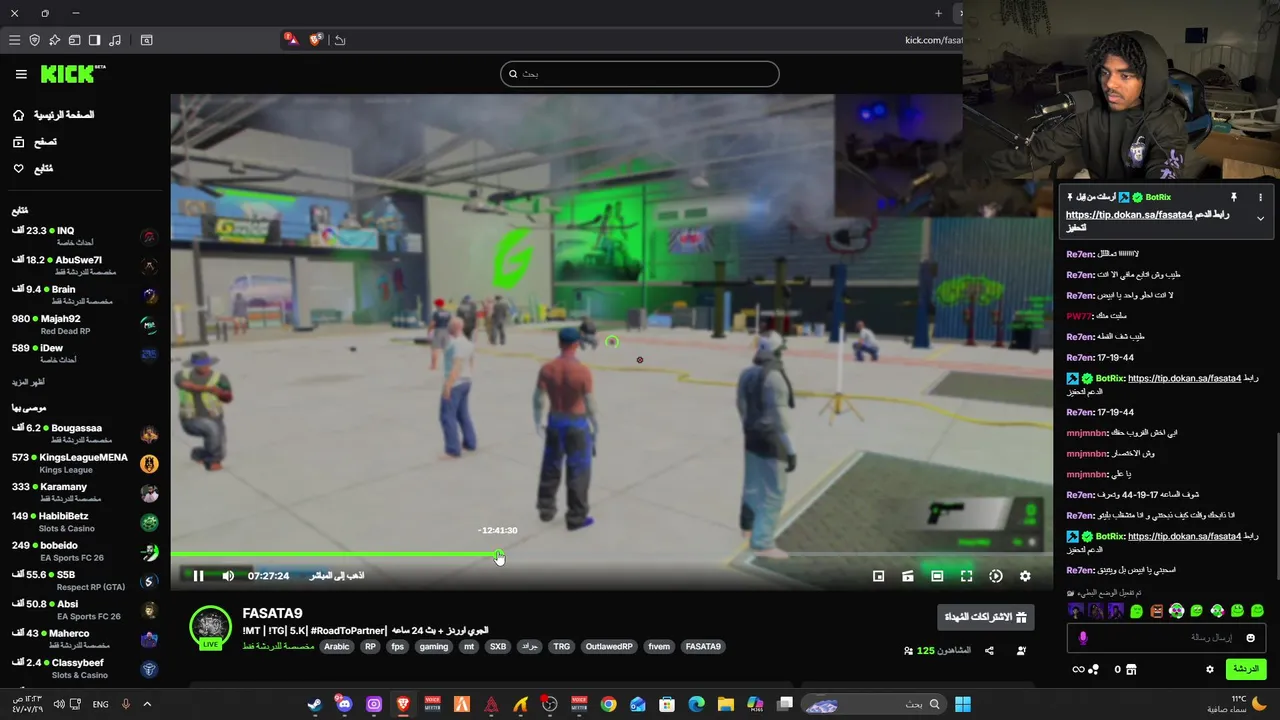1280x720 pixels.
Task: Pause the stream video
Action: tap(198, 576)
